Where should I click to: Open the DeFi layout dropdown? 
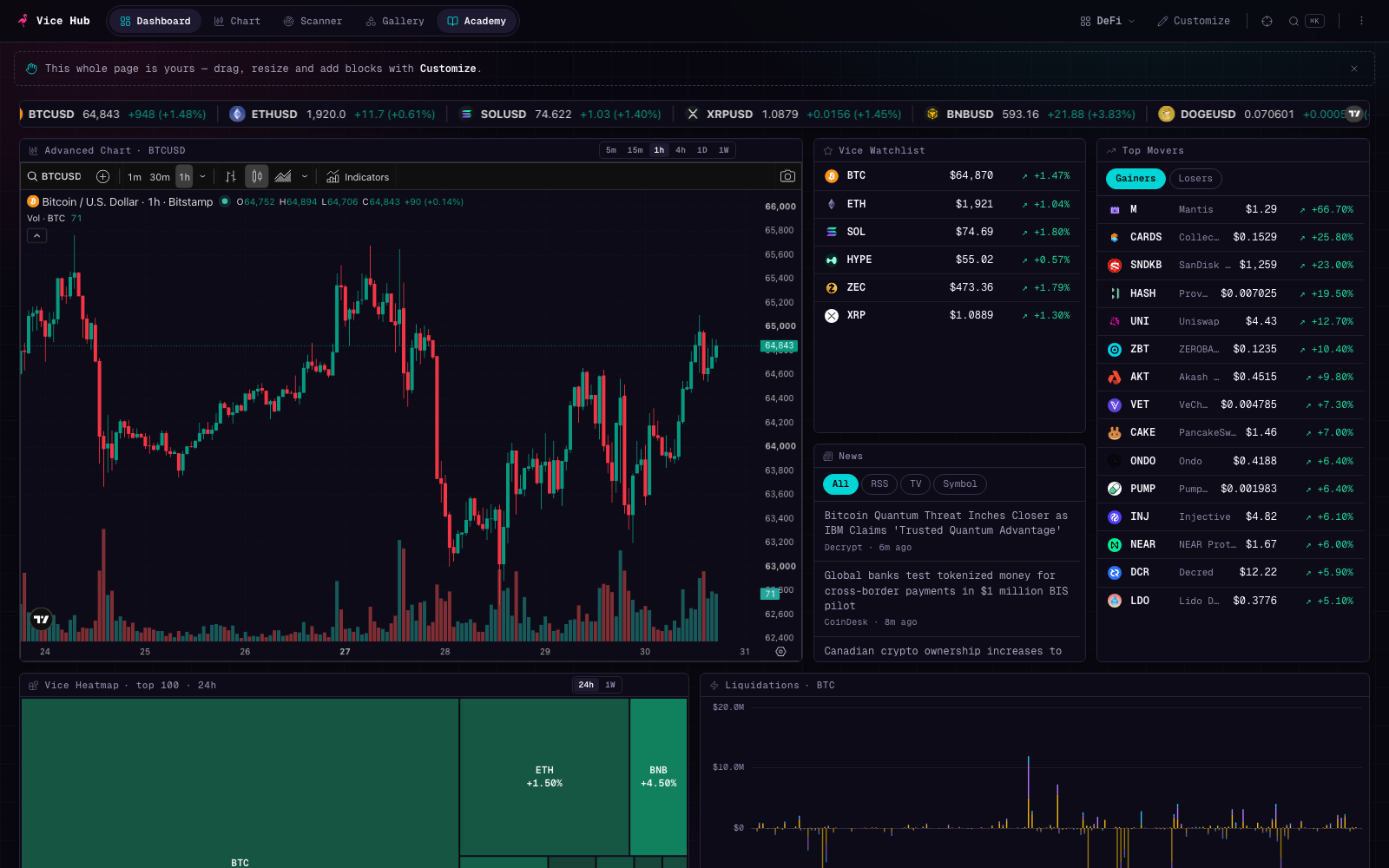click(1108, 21)
